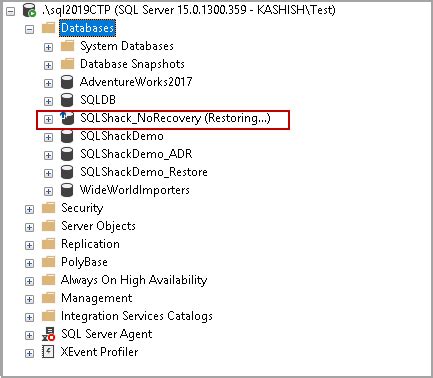Select the AdventureWorks2017 label

136,82
